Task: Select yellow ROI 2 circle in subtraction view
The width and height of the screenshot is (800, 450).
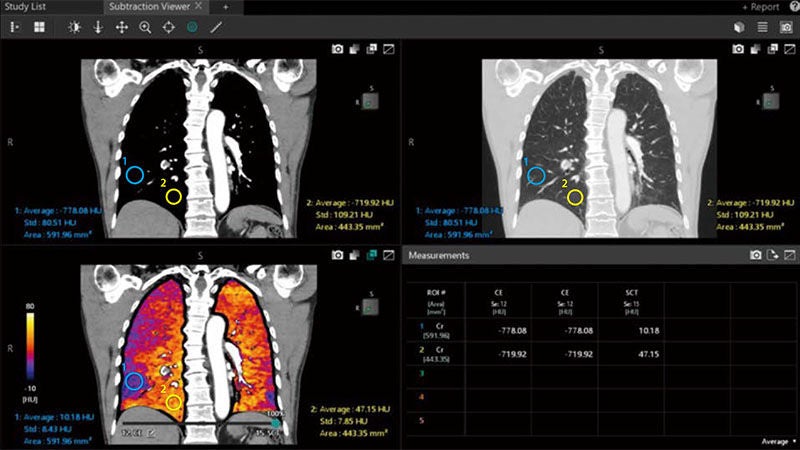Action: [x=173, y=403]
